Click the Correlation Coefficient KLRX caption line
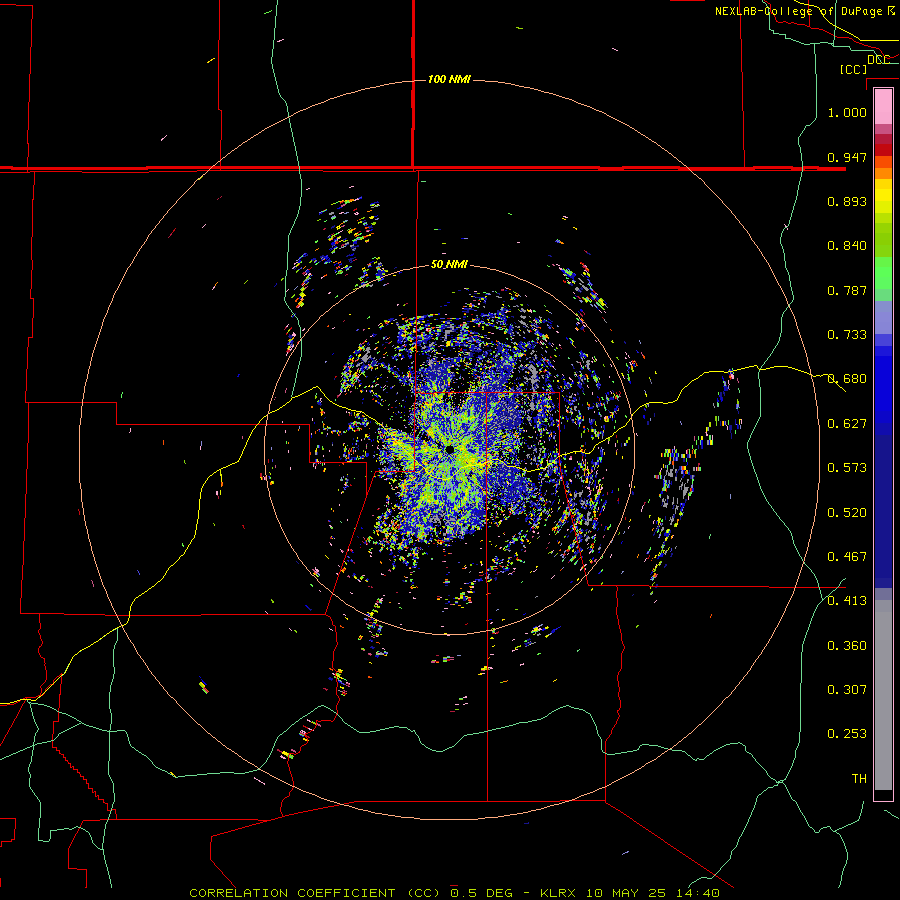This screenshot has height=900, width=900. 454,893
